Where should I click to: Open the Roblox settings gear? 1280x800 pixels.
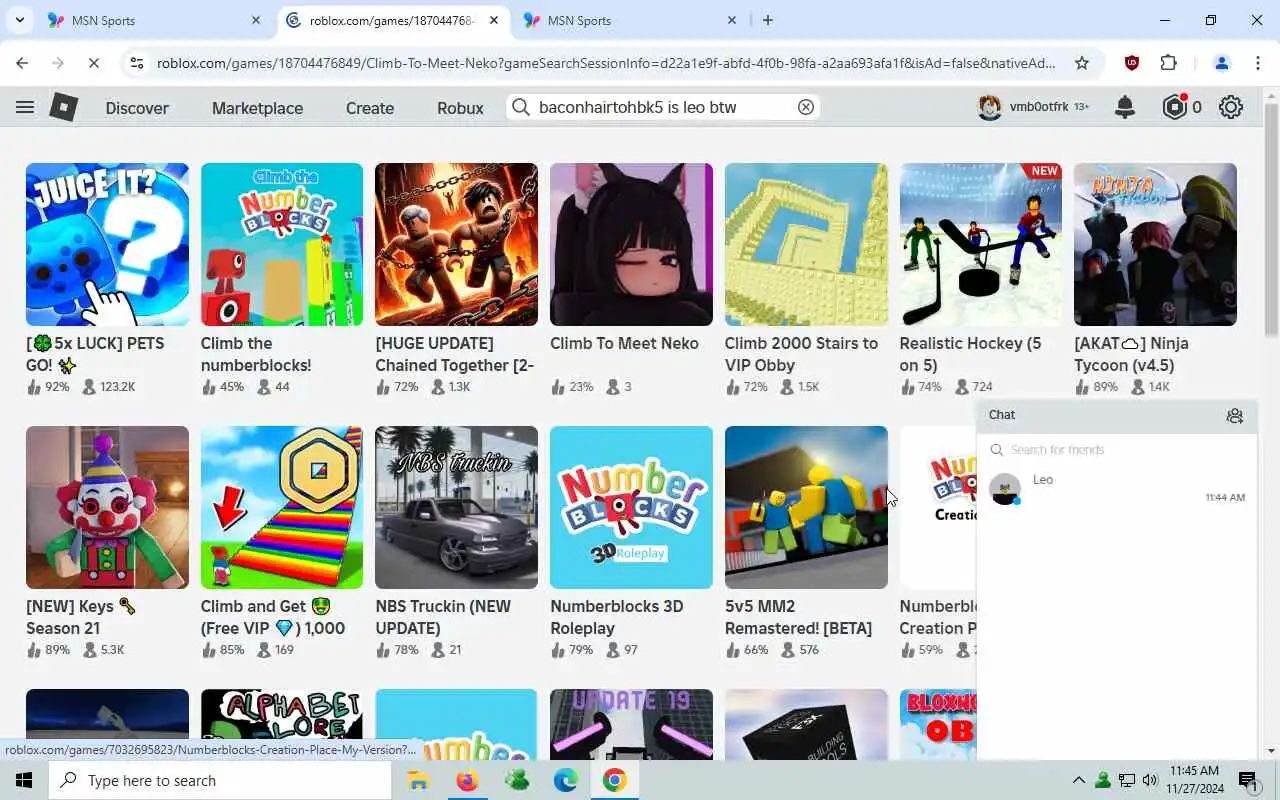1231,107
